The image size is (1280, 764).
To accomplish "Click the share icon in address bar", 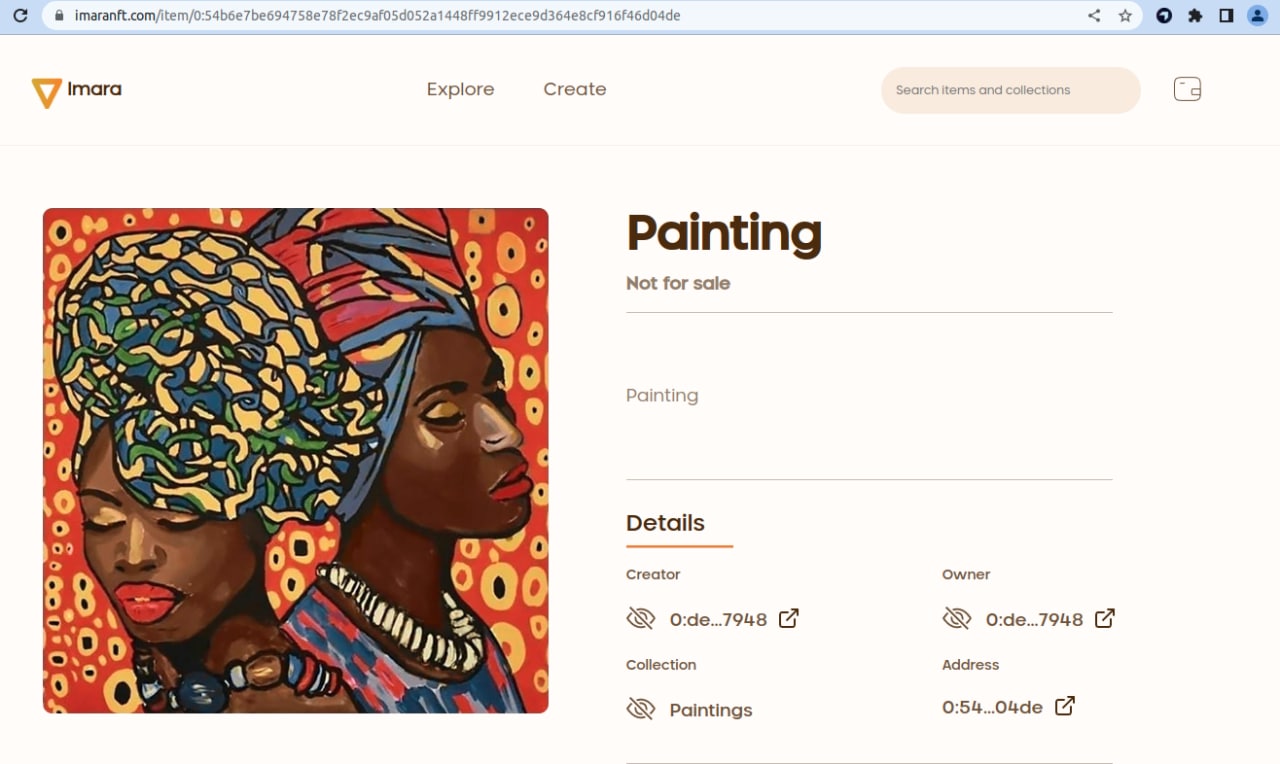I will click(1094, 16).
